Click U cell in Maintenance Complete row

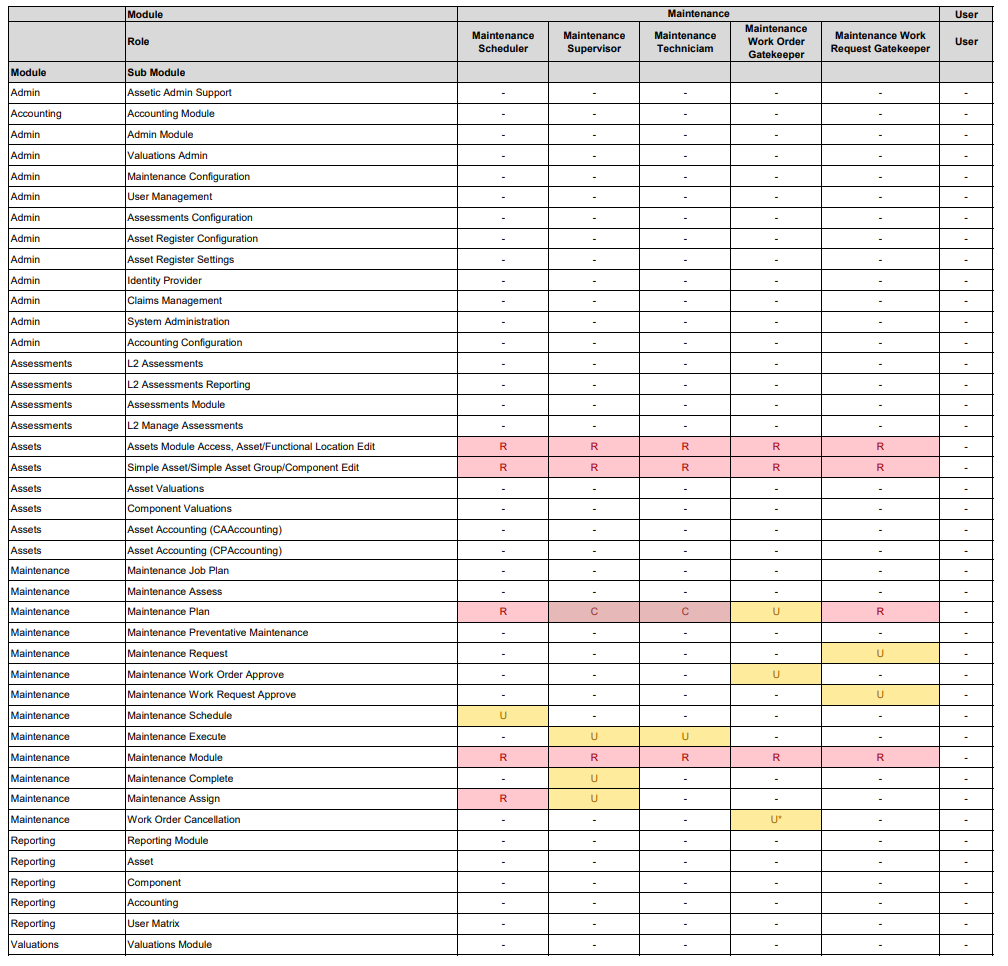point(594,778)
